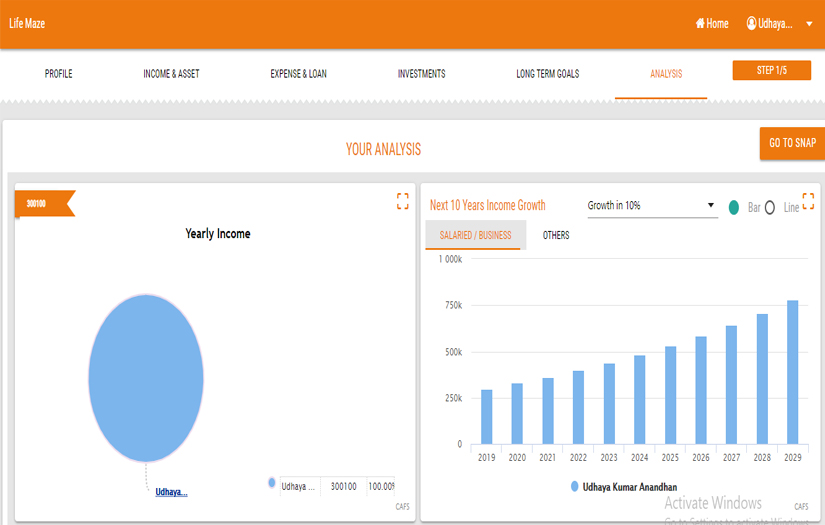The height and width of the screenshot is (525, 825).
Task: Click the Udhaya Kumar Anandhan legend marker
Action: tap(575, 486)
